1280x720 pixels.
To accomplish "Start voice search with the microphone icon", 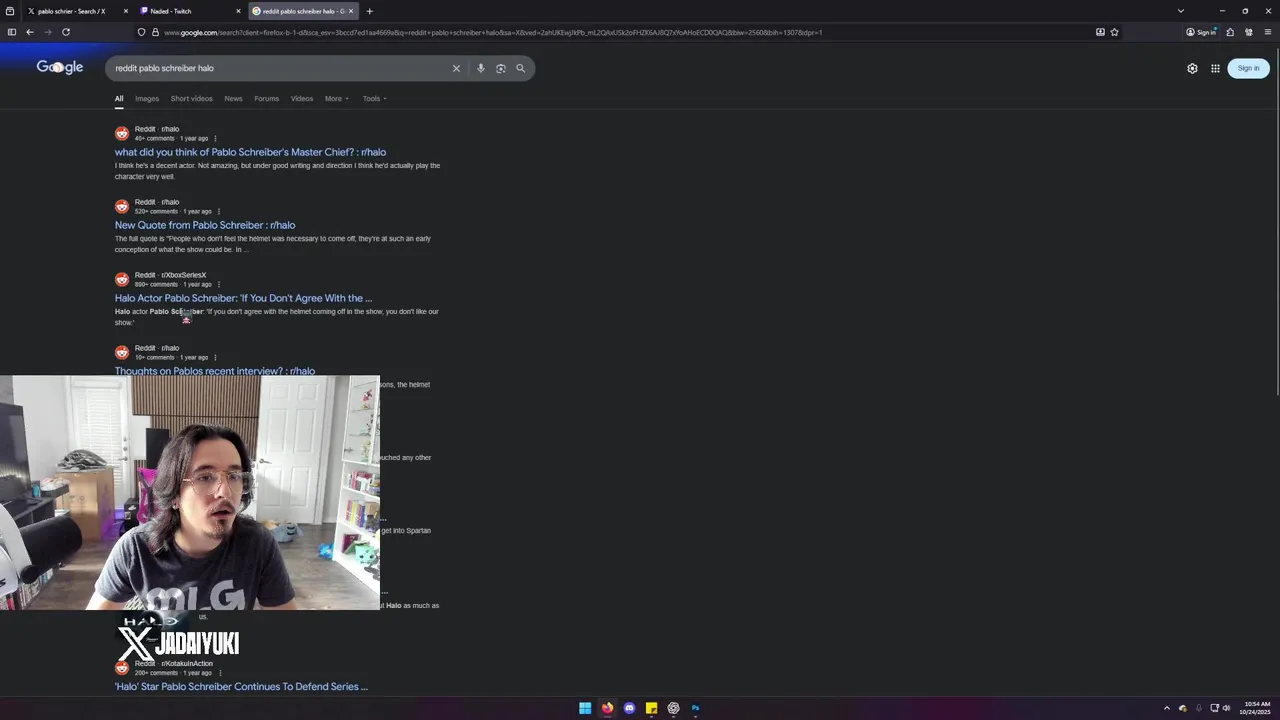I will point(480,68).
